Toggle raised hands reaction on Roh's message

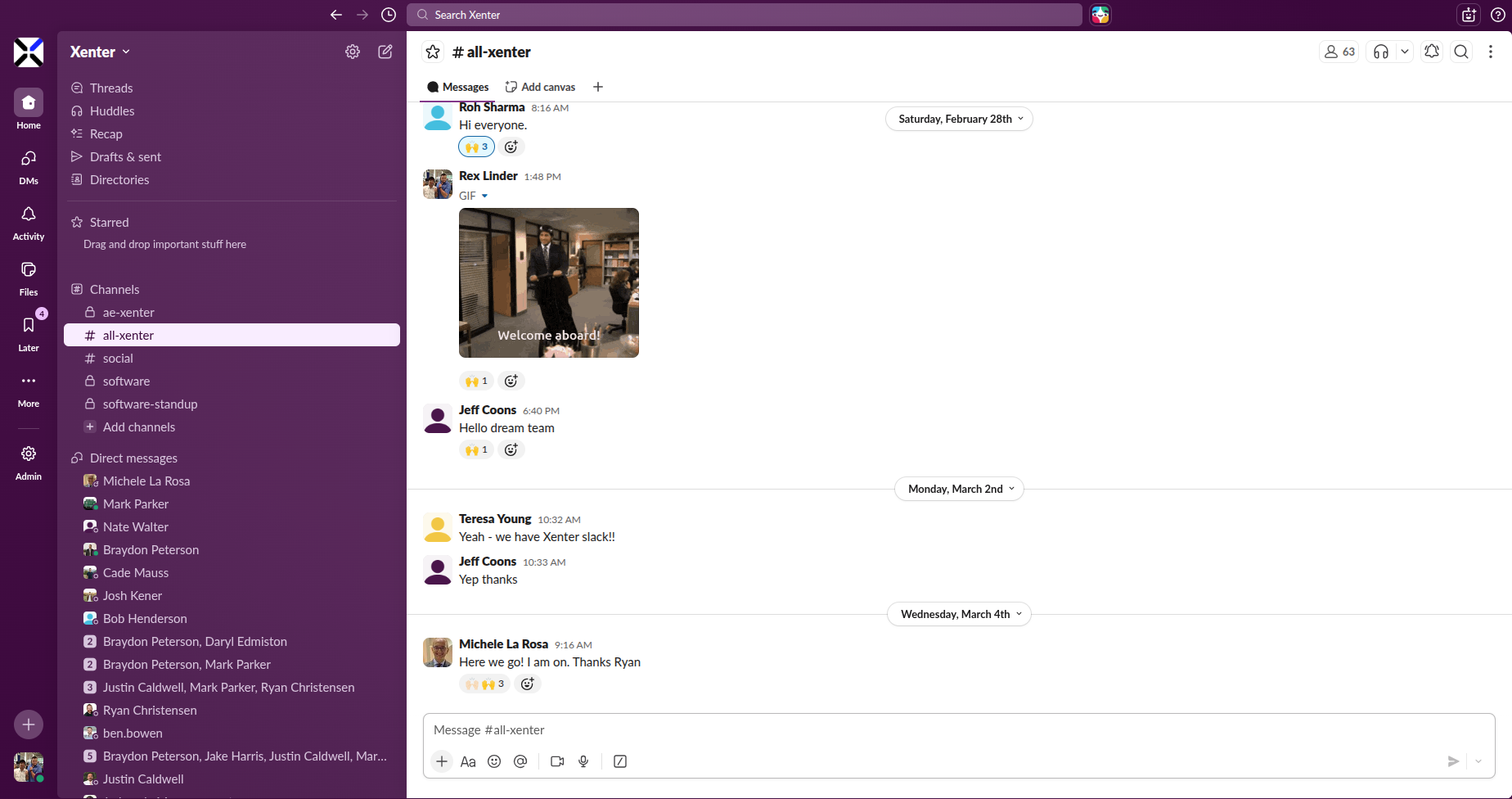(476, 147)
